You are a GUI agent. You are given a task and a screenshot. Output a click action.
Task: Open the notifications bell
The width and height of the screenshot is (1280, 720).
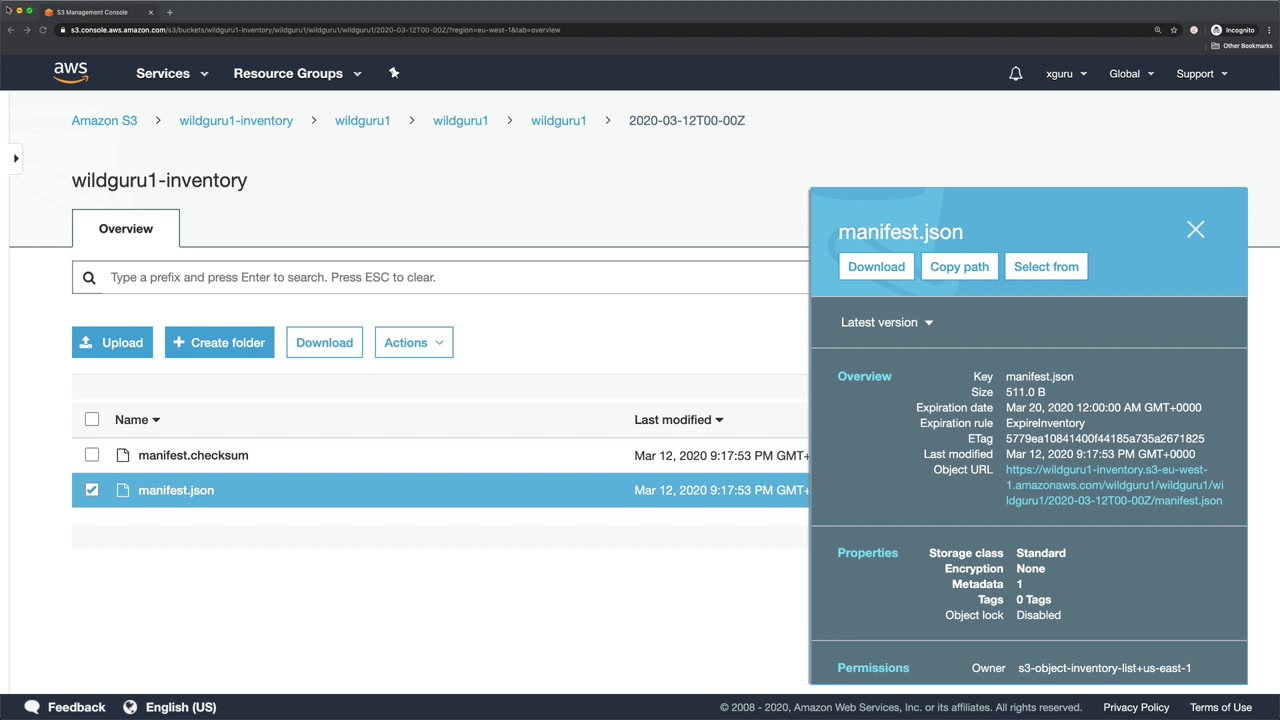pyautogui.click(x=1016, y=74)
